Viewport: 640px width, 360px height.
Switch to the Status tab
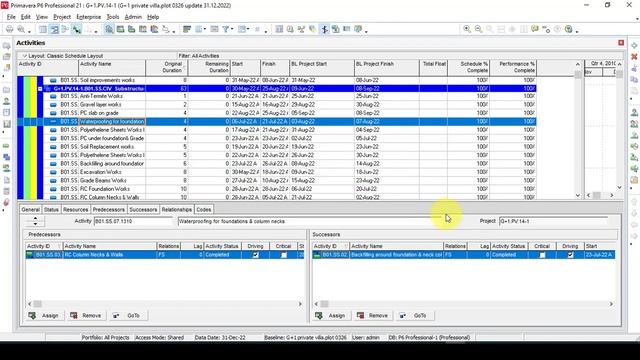pyautogui.click(x=51, y=209)
